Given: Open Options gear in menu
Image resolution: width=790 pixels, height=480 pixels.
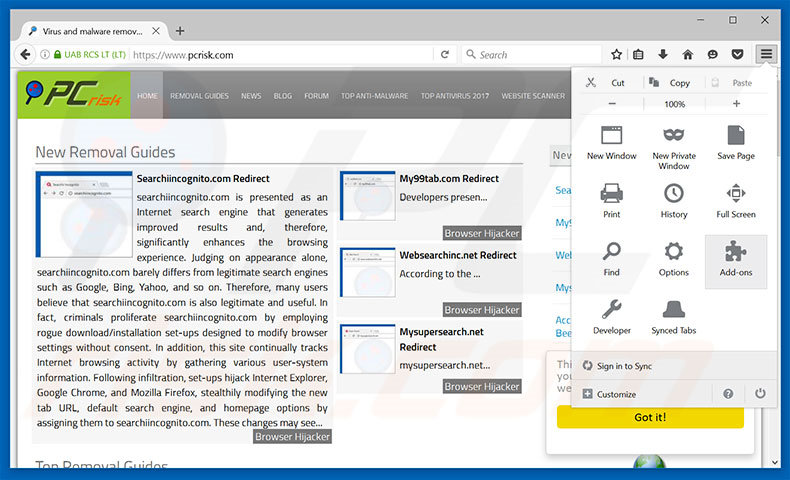Looking at the screenshot, I should [674, 259].
